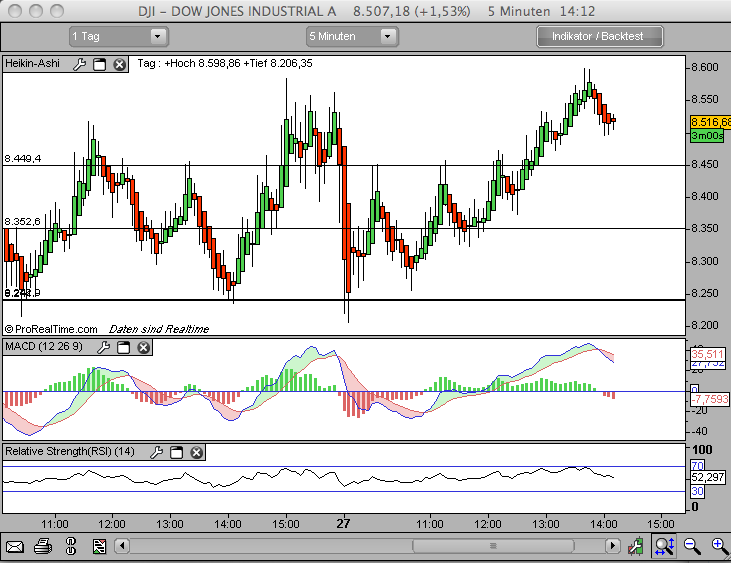This screenshot has width=731, height=563.
Task: Click the RSI 30 level label
Action: pyautogui.click(x=697, y=491)
